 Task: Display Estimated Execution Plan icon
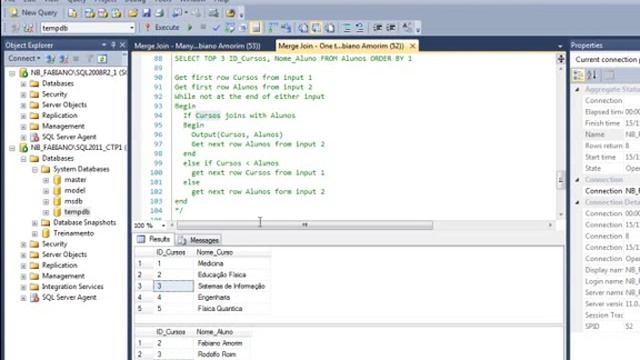click(230, 28)
